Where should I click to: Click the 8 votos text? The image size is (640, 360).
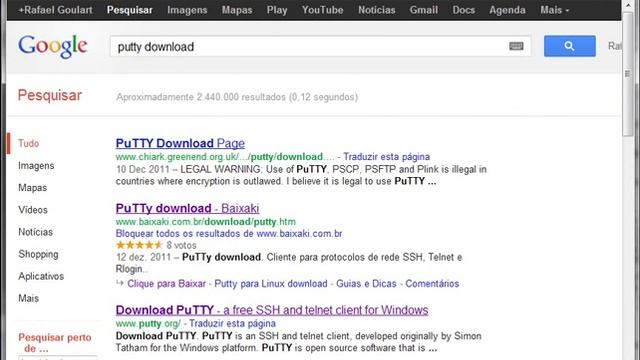click(181, 245)
